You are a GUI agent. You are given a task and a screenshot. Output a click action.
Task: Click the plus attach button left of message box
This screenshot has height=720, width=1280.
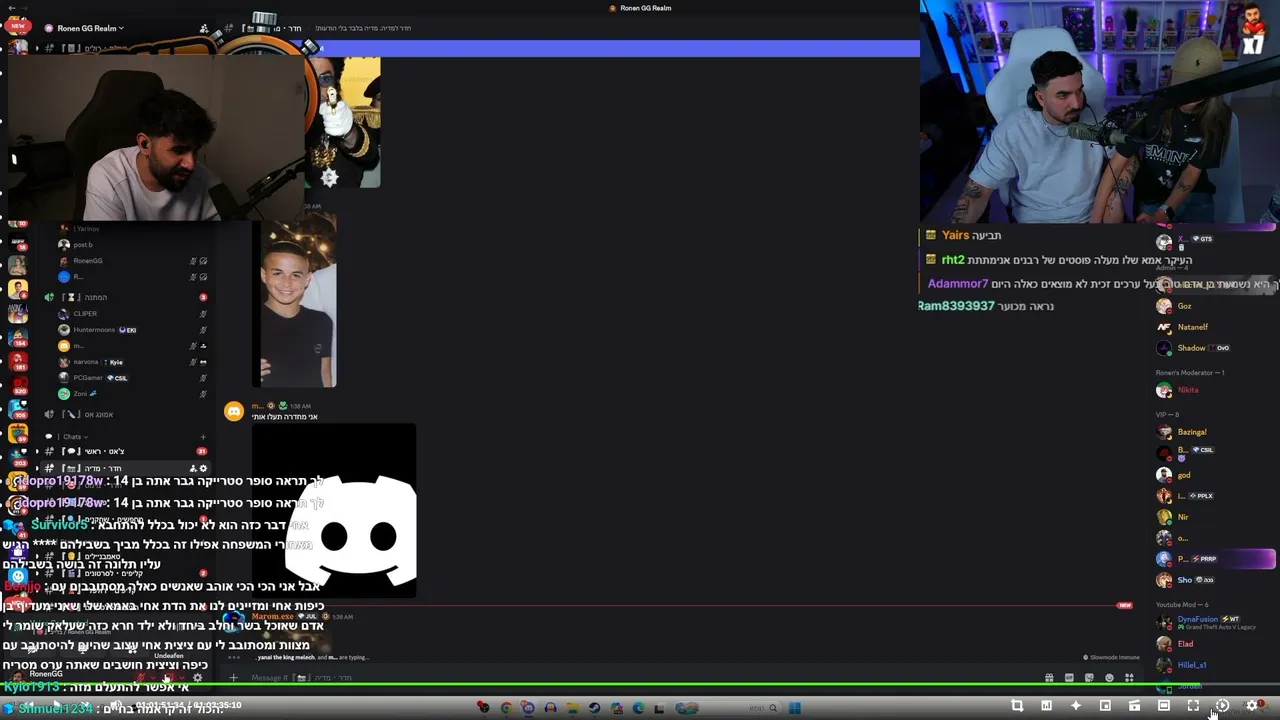click(233, 678)
